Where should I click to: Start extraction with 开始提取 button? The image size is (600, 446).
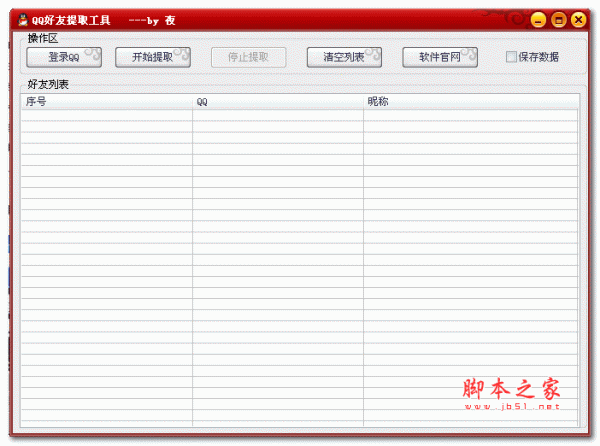(153, 57)
